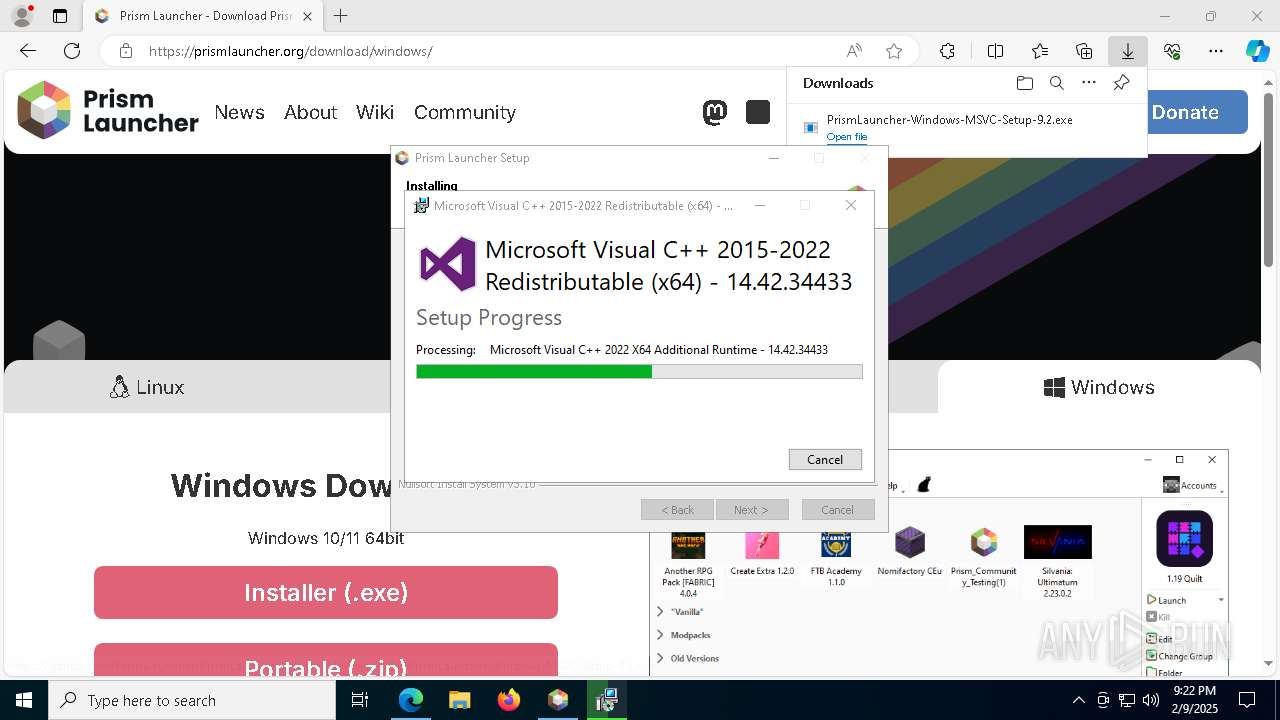This screenshot has width=1280, height=720.
Task: Click the dark square icon beside Mastodon
Action: coord(758,112)
